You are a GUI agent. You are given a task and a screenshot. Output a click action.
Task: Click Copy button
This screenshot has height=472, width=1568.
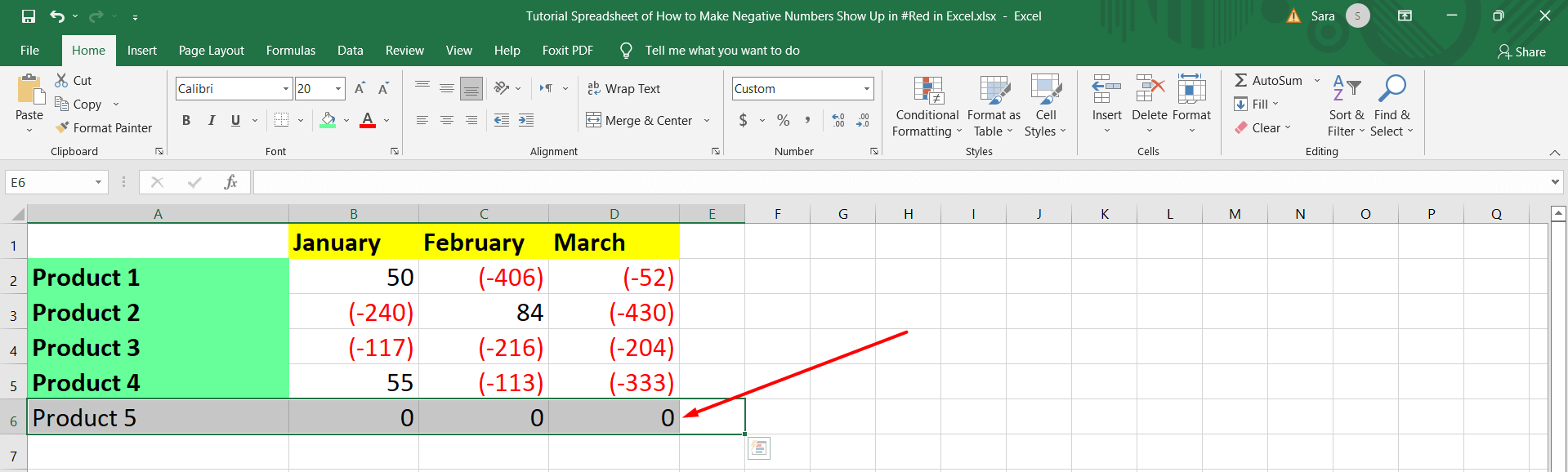point(78,104)
